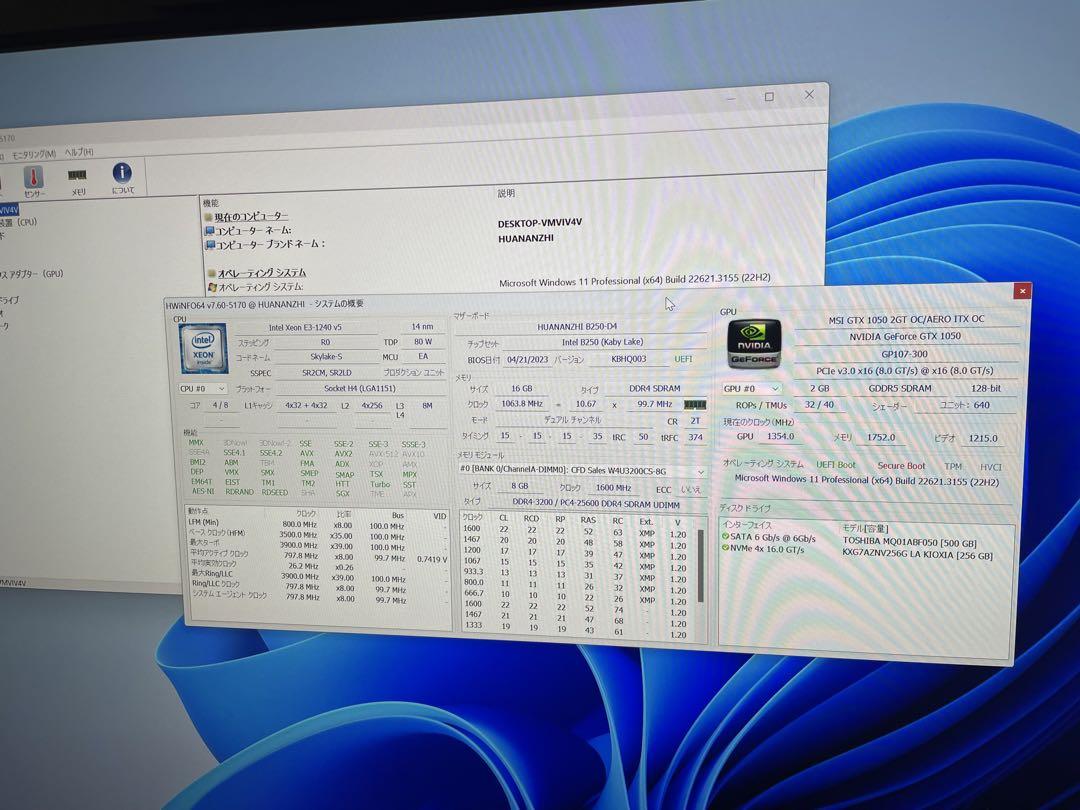Click the GPU memory clock value 1752.0
This screenshot has height=810, width=1080.
pos(880,437)
